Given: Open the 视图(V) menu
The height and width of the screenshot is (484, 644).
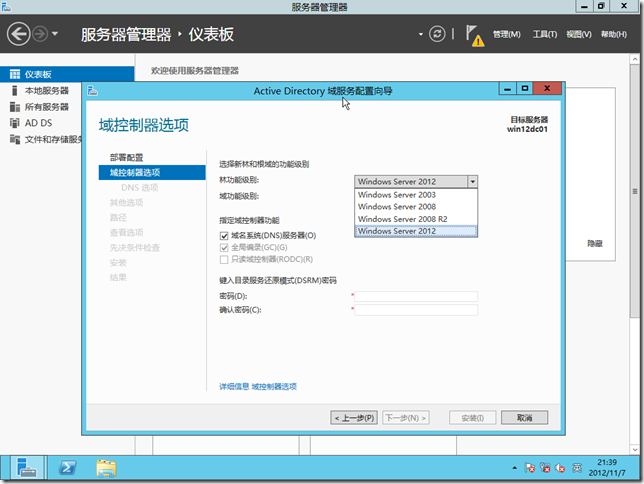Looking at the screenshot, I should pos(579,35).
